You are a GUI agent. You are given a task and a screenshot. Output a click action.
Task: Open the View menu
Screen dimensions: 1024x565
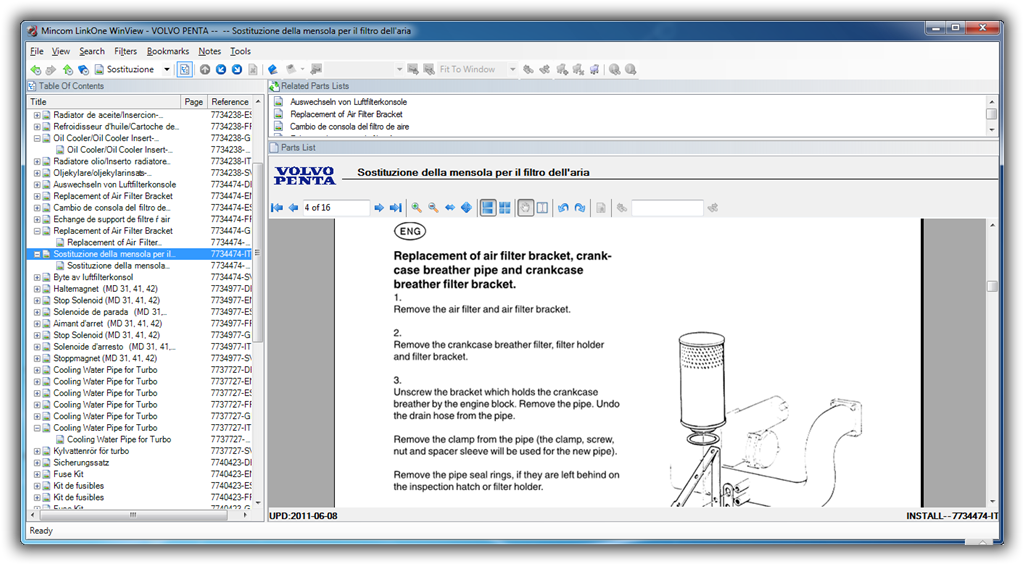(61, 51)
